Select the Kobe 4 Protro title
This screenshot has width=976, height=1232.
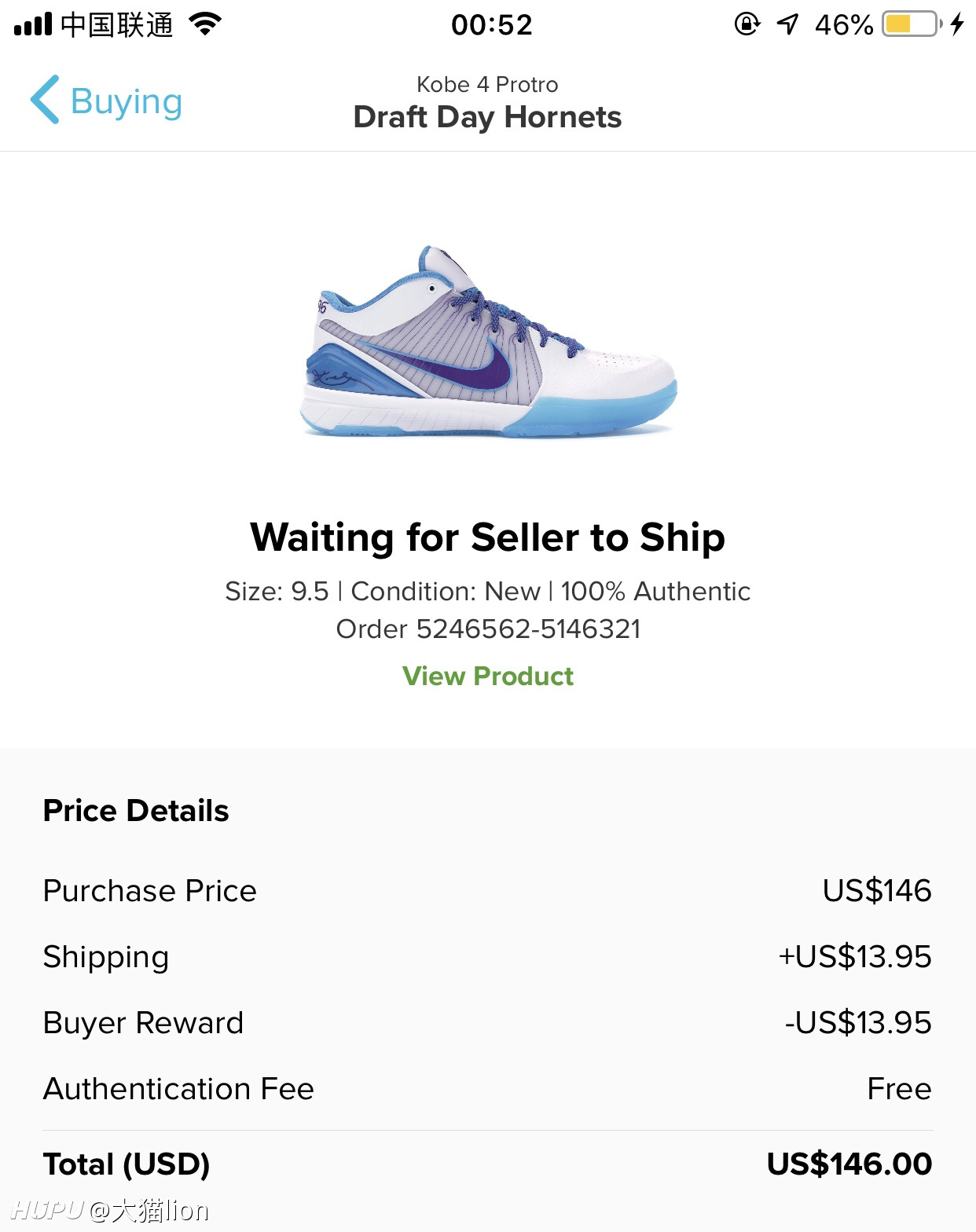487,84
